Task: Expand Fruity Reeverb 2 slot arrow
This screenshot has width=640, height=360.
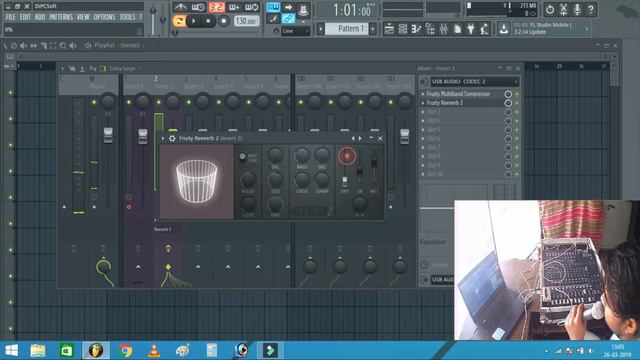Action: [423, 103]
